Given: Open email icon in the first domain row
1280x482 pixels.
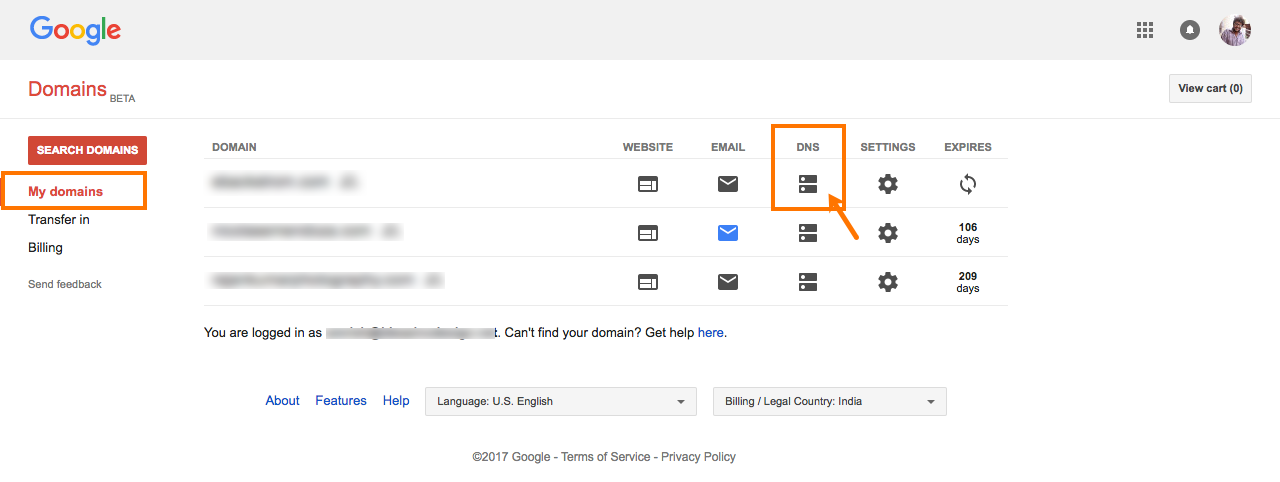Looking at the screenshot, I should 728,184.
